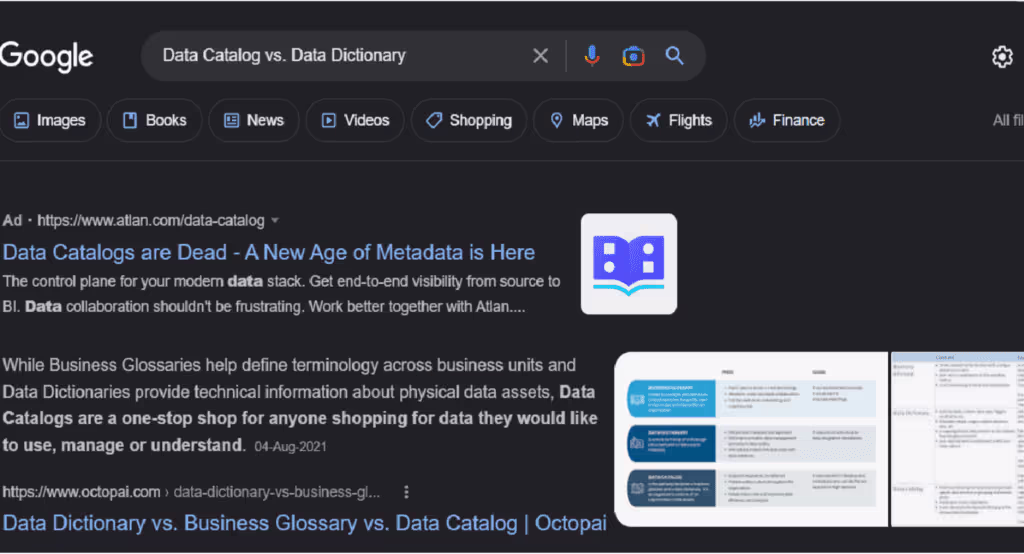The width and height of the screenshot is (1024, 554).
Task: Switch to the Finance filter
Action: pos(786,120)
